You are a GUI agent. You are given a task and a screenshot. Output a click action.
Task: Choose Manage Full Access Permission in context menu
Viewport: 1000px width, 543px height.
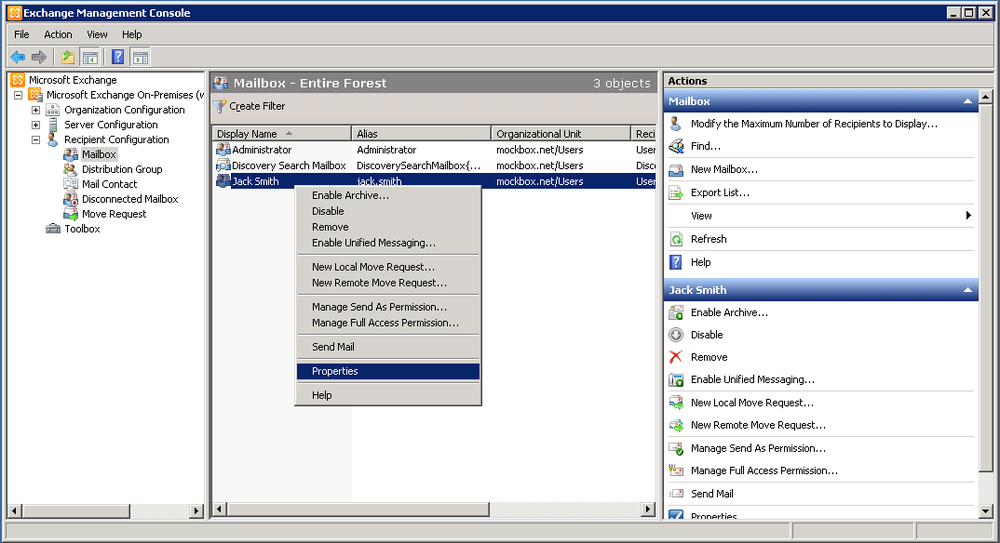click(x=388, y=323)
